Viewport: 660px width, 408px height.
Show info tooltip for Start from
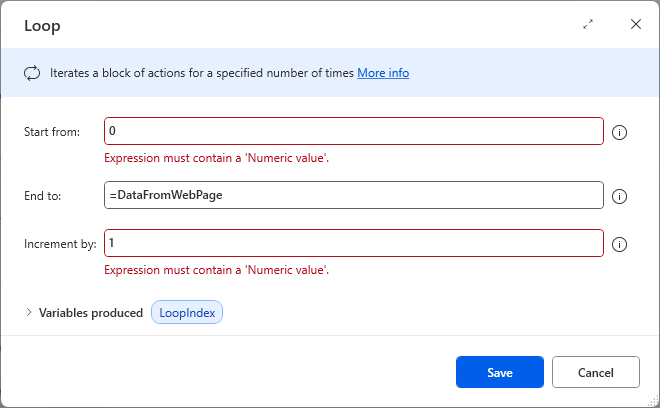619,133
